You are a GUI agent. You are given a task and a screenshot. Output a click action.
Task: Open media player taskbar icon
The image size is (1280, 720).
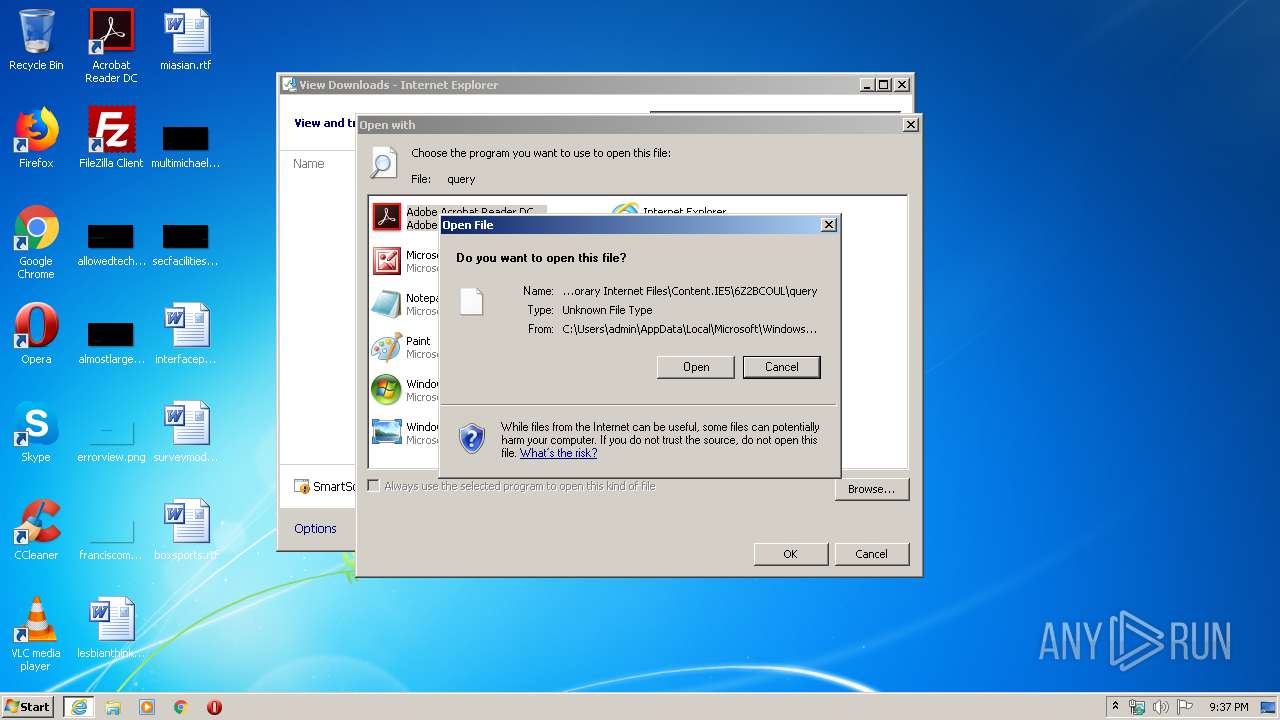[147, 707]
